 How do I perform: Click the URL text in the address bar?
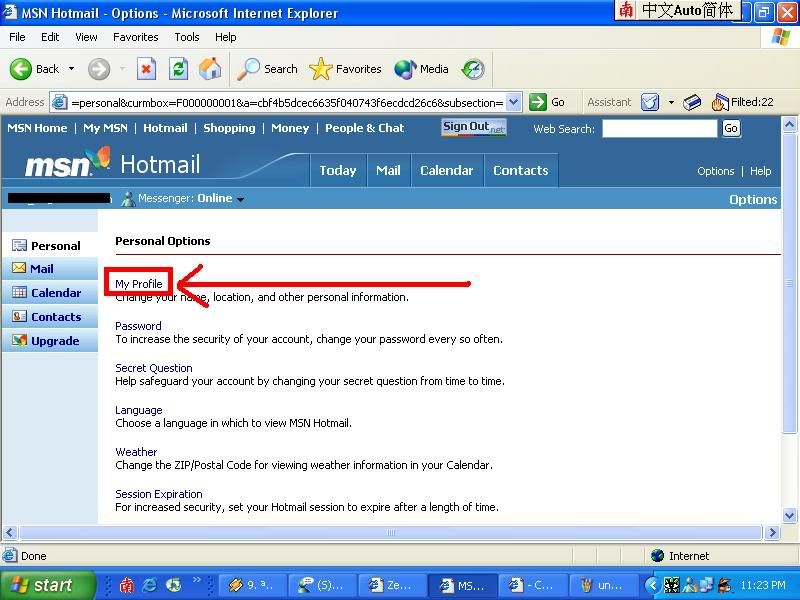coord(287,103)
